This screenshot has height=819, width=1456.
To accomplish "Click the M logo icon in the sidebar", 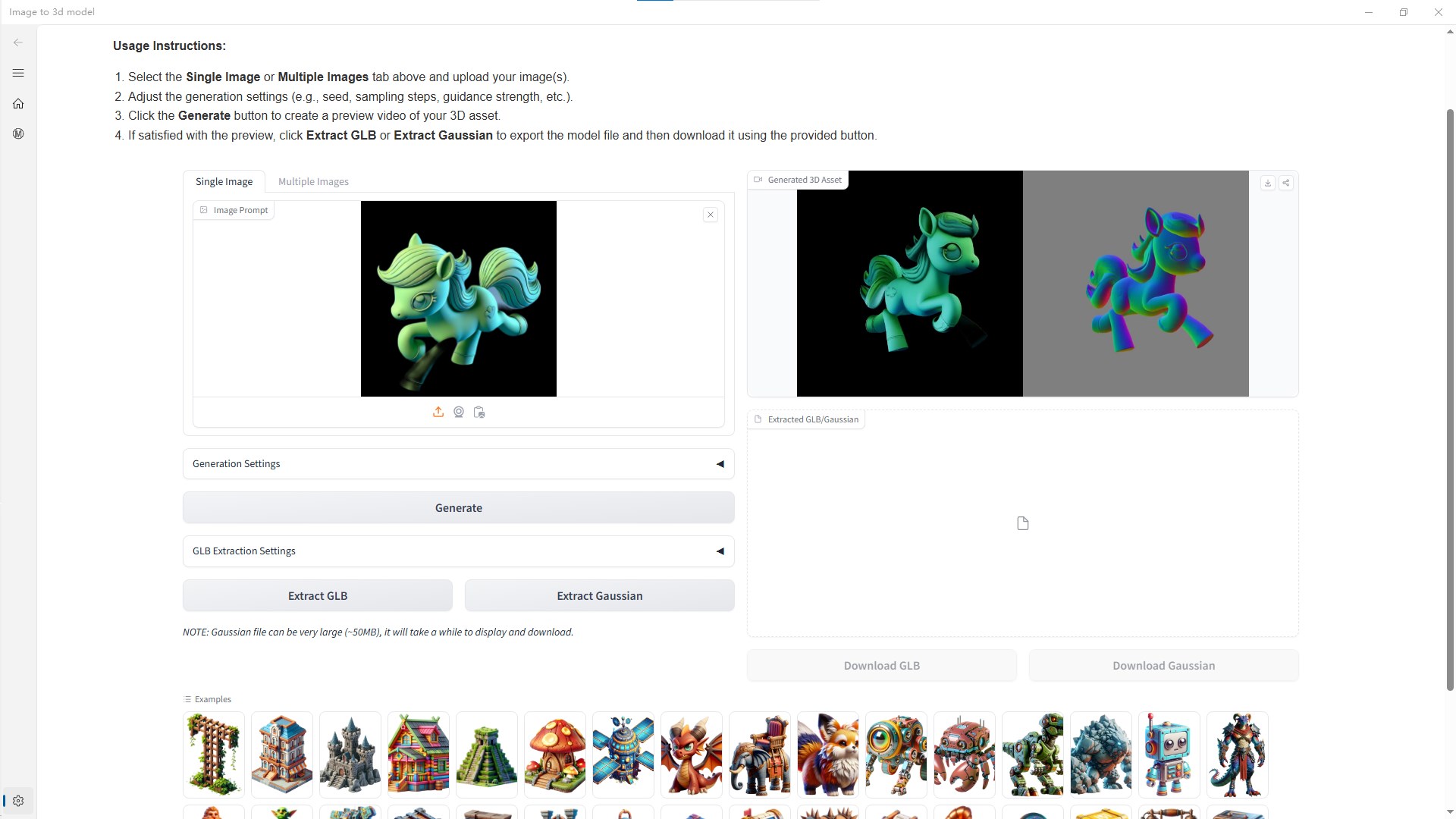I will click(x=18, y=133).
